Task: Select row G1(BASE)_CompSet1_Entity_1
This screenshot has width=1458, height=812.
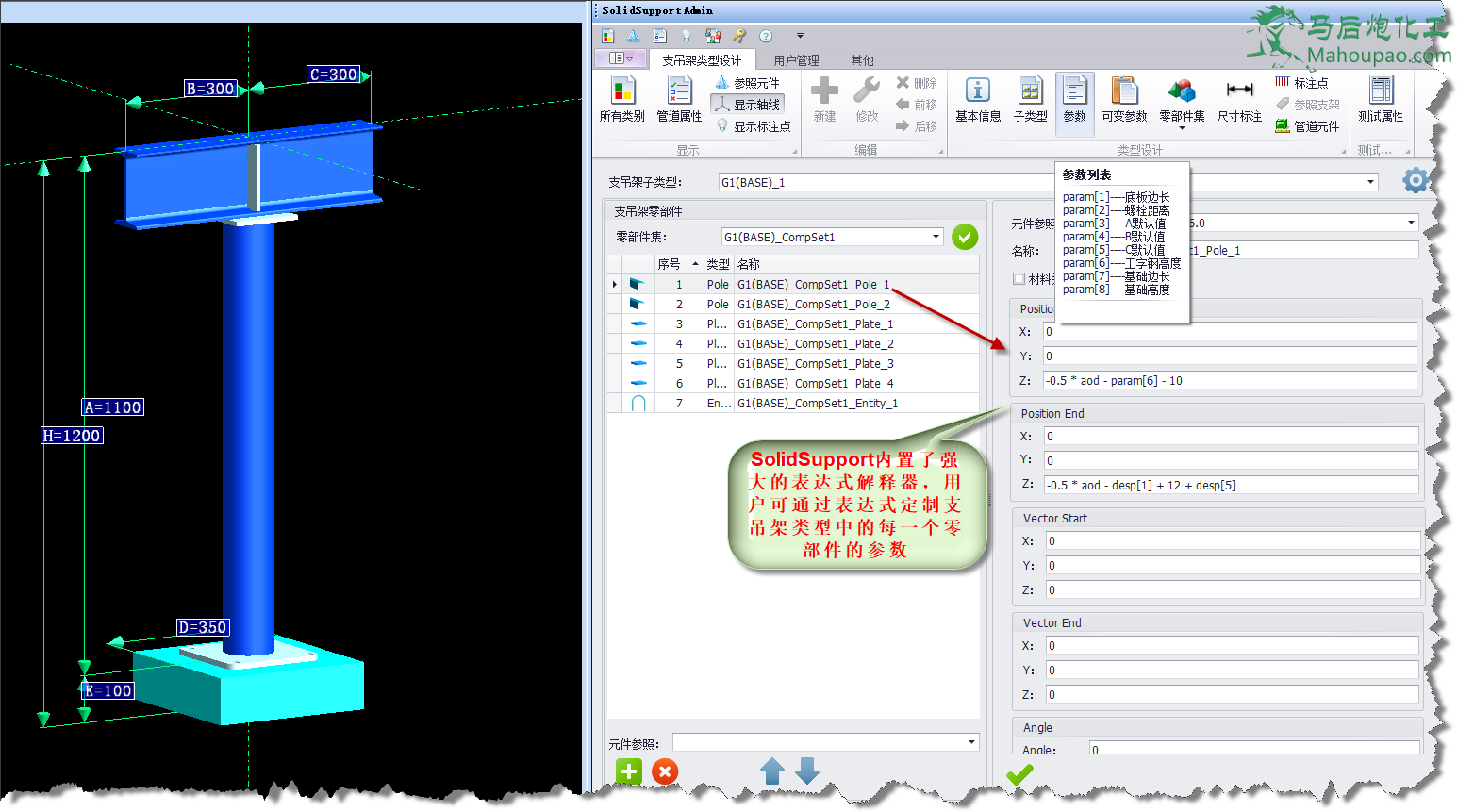Action: point(793,403)
